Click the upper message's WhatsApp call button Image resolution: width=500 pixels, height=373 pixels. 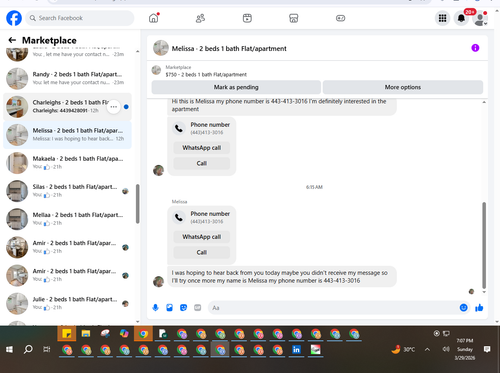(x=202, y=148)
